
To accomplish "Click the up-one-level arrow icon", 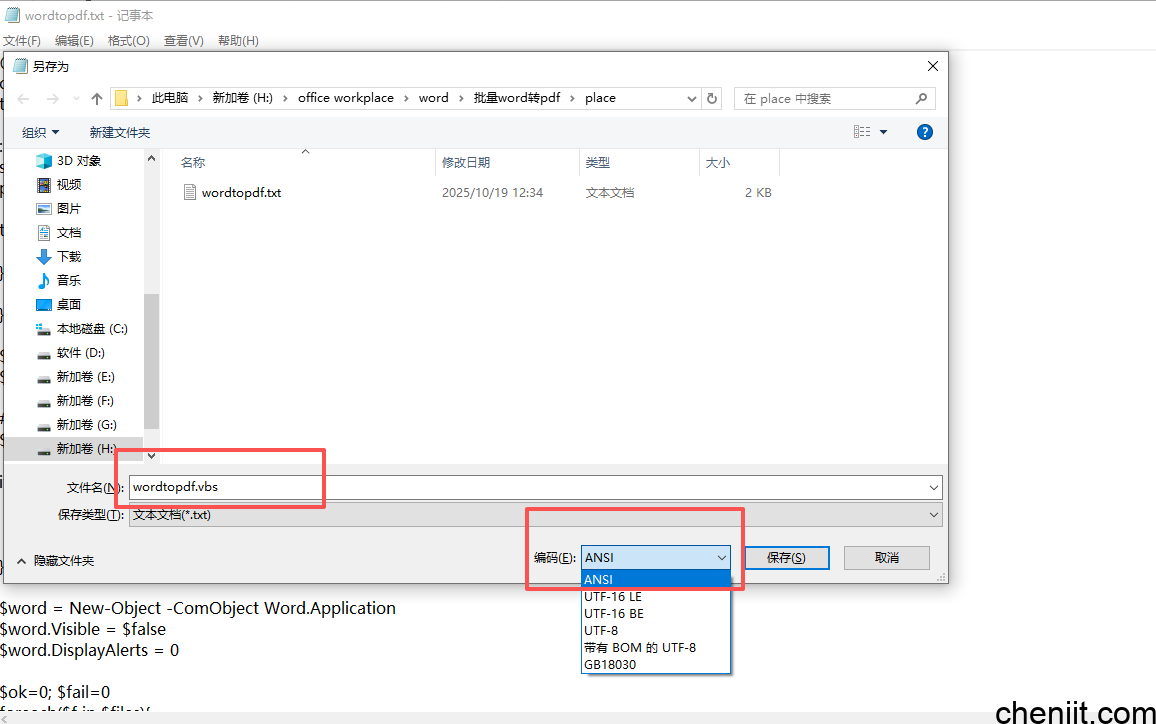I will (x=97, y=98).
